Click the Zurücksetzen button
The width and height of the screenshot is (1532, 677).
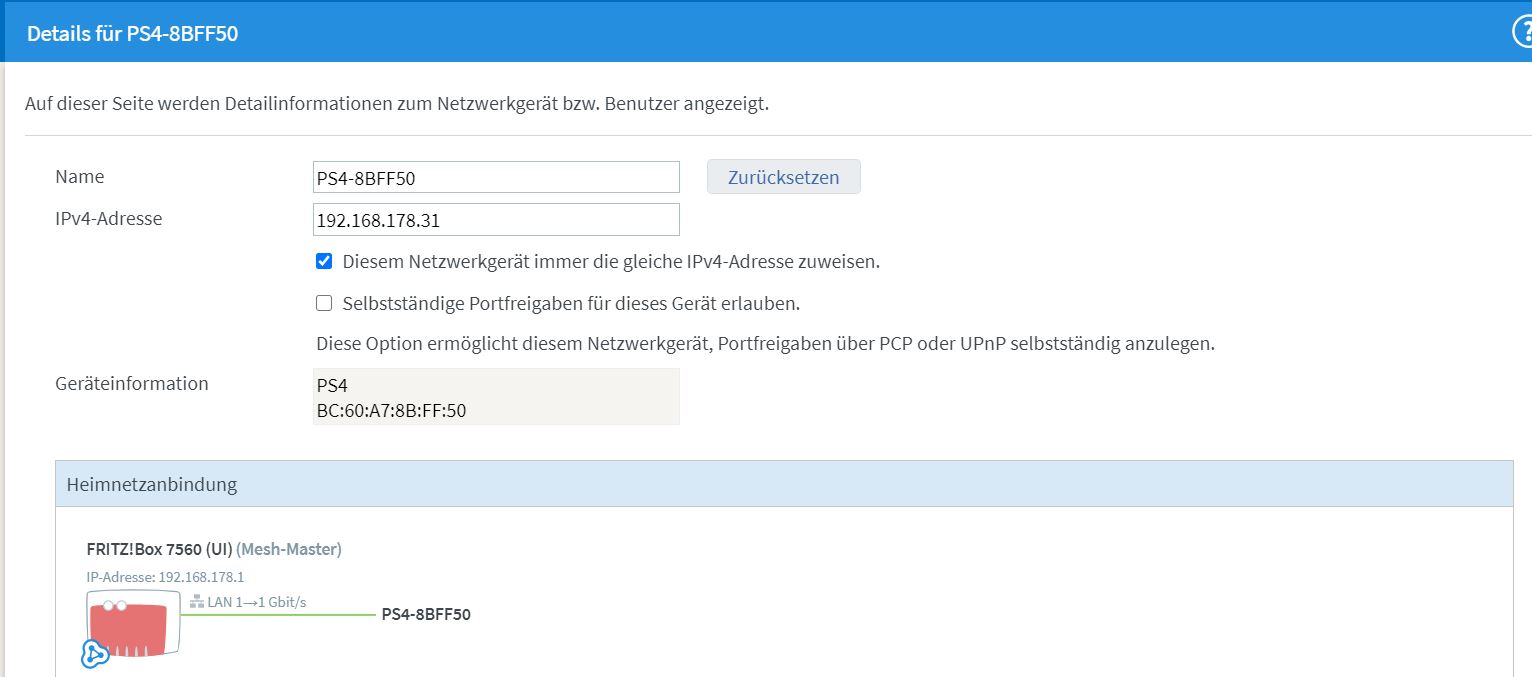(783, 177)
